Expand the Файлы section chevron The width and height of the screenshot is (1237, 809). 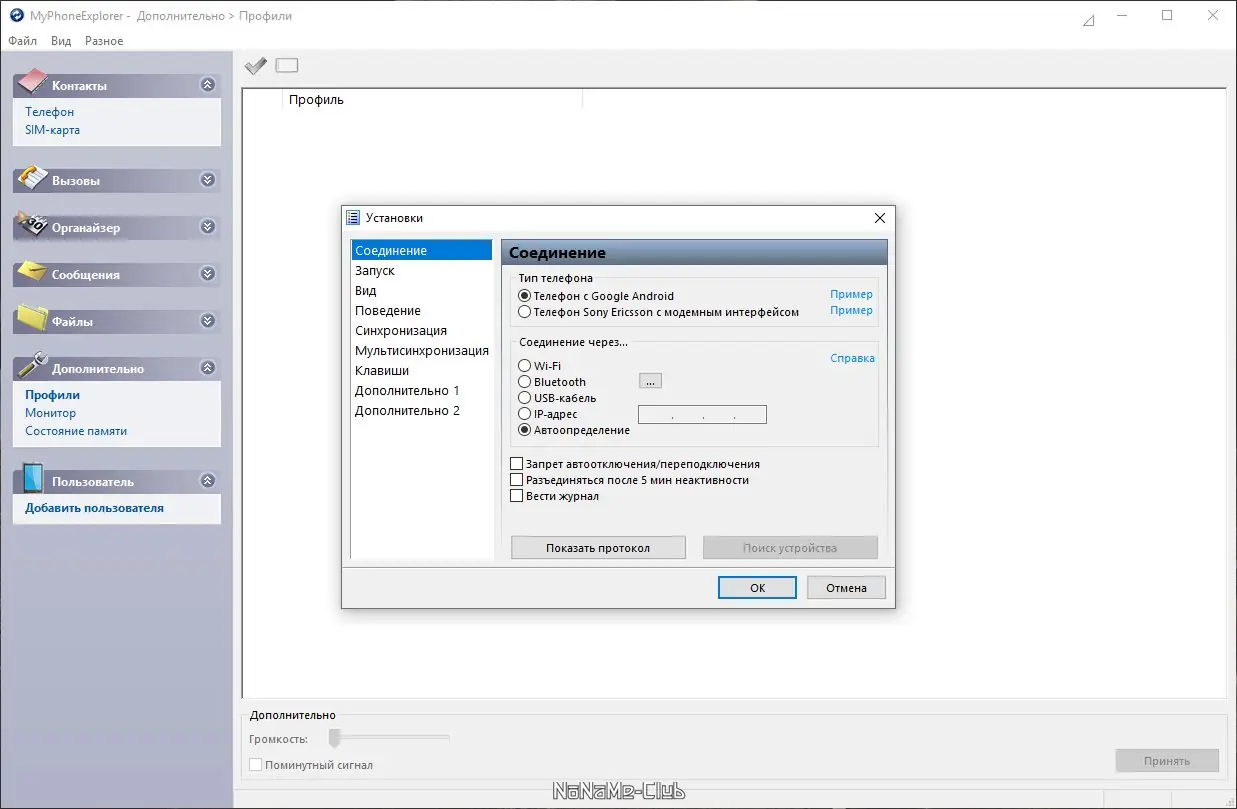(207, 321)
